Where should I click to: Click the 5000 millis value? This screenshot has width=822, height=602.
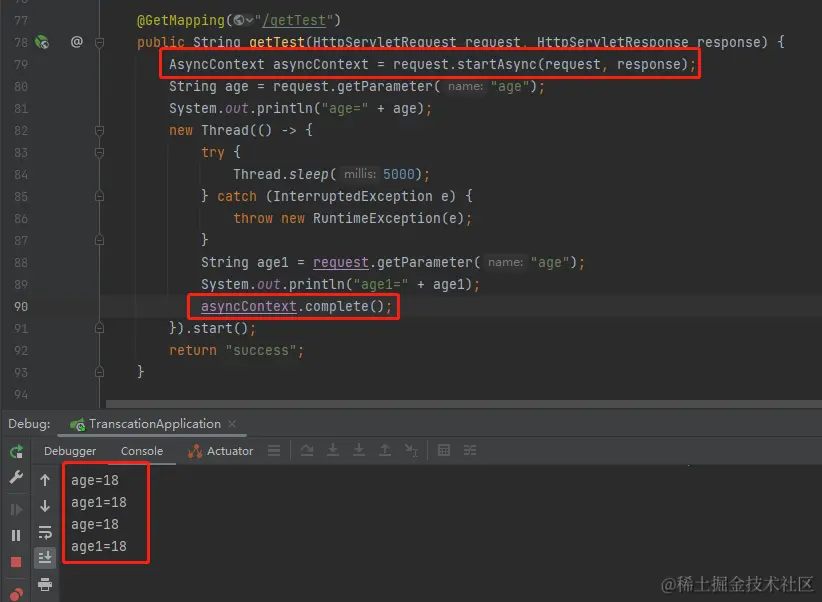(x=398, y=174)
